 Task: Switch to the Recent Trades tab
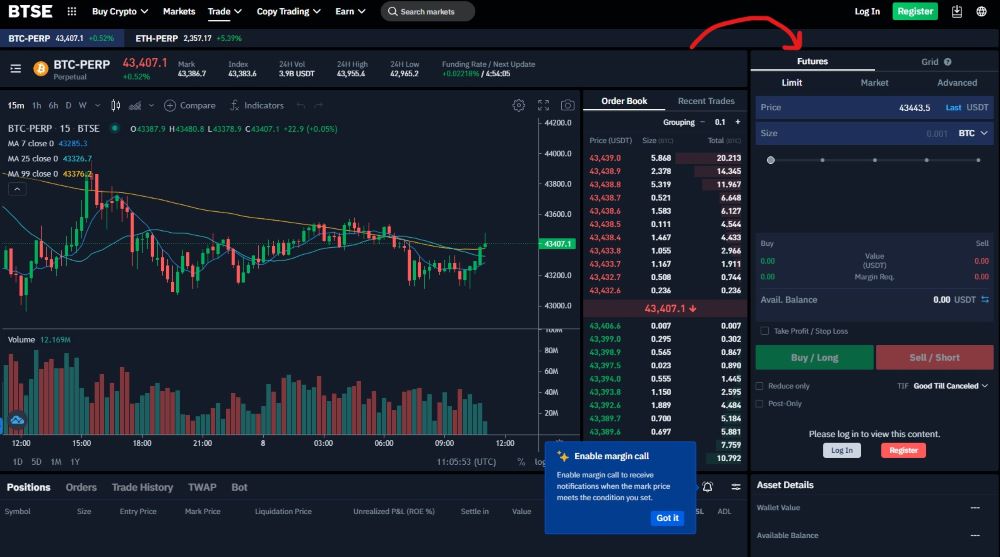pyautogui.click(x=706, y=101)
